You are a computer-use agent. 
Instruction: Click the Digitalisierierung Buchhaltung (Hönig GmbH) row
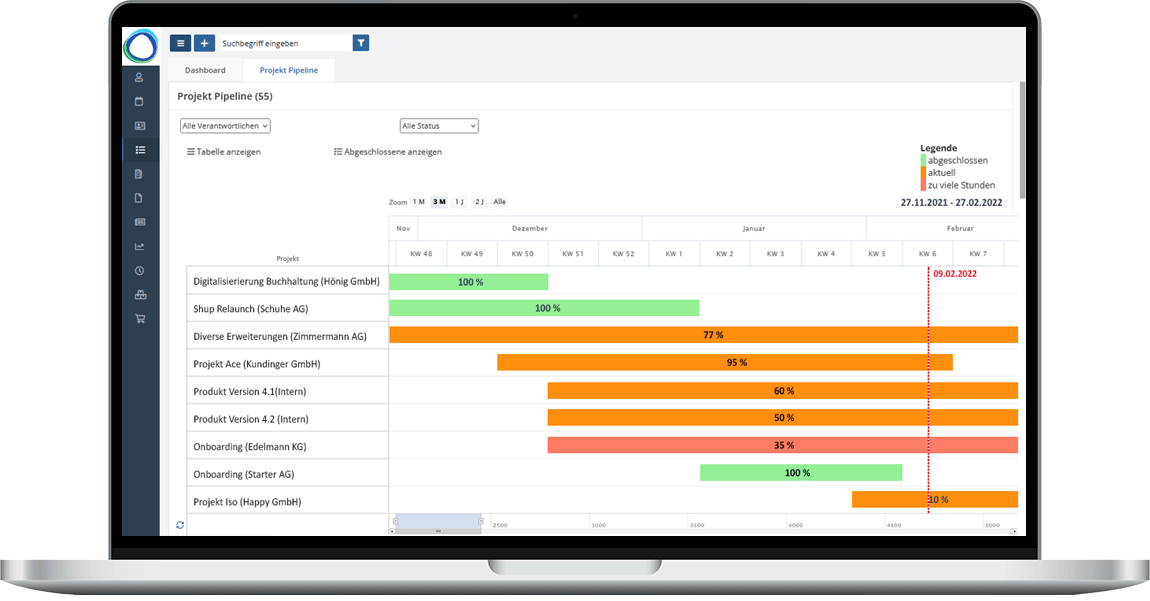pos(287,281)
